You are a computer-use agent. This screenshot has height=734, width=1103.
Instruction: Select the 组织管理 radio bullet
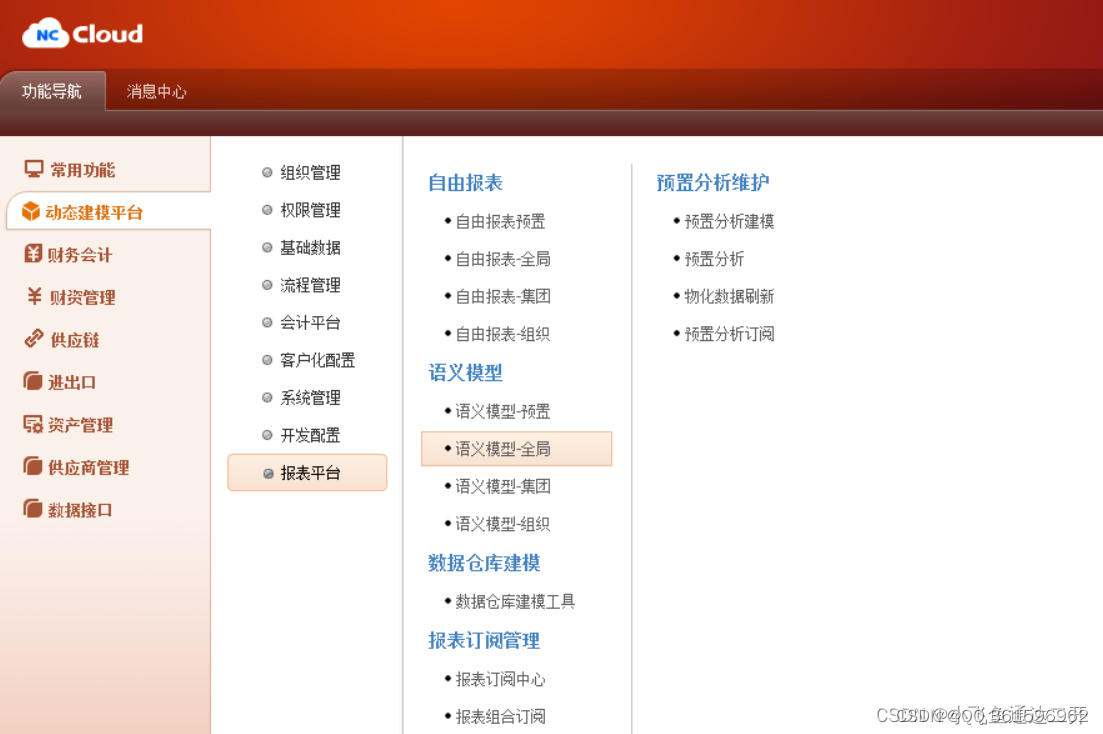tap(266, 172)
